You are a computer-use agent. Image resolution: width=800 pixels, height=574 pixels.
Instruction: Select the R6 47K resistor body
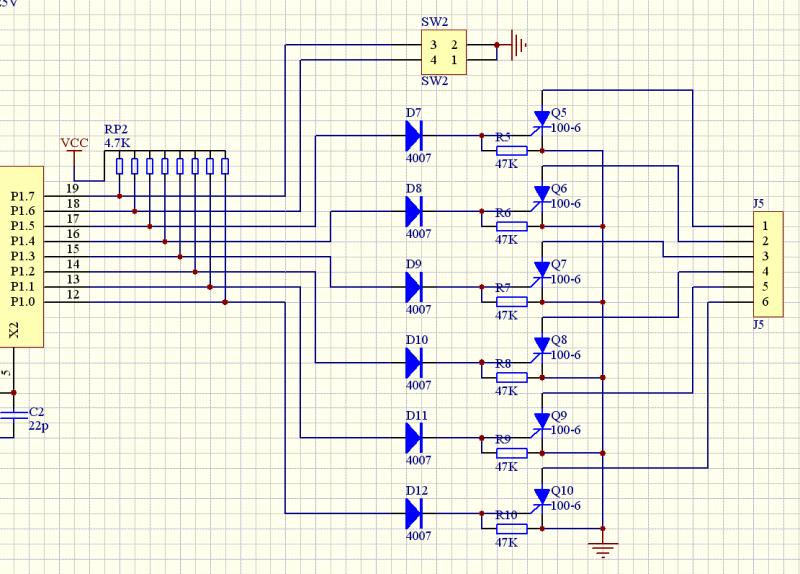[x=511, y=227]
